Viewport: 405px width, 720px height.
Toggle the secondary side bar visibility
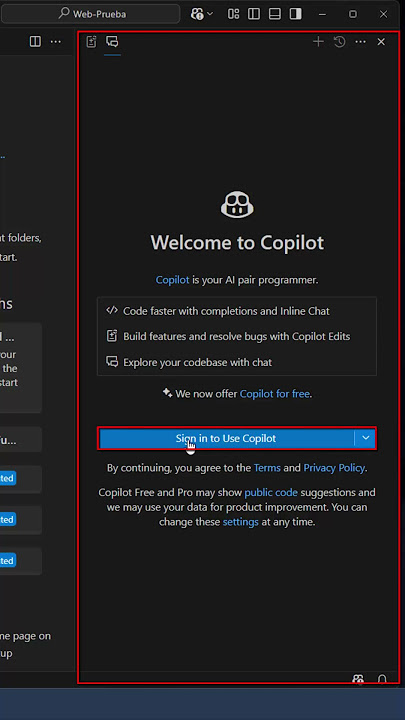[295, 14]
